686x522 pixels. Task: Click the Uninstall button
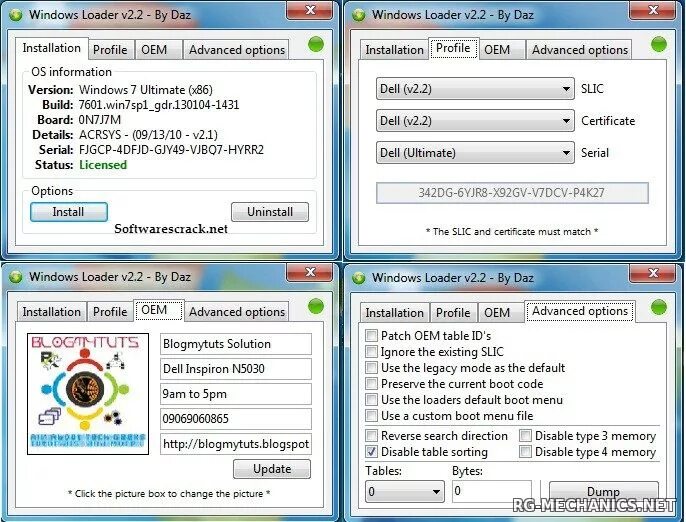pyautogui.click(x=270, y=212)
